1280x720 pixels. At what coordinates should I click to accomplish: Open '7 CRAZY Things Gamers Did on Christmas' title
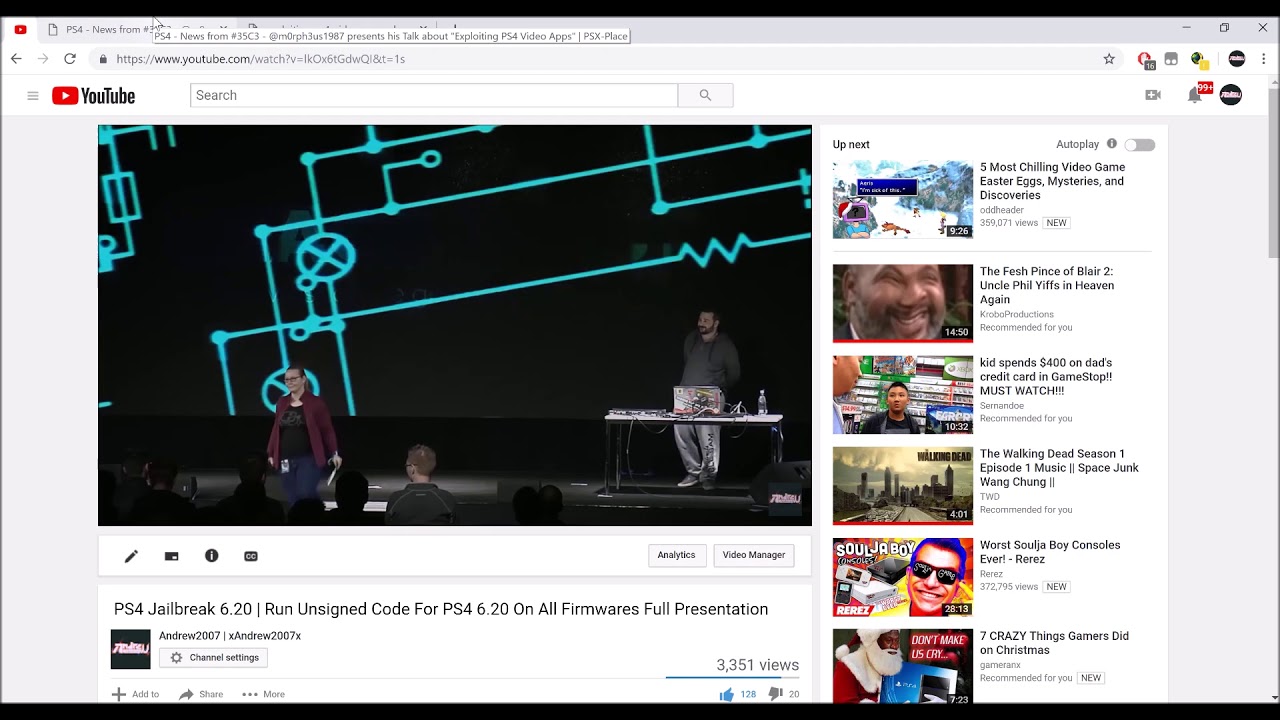click(1054, 643)
